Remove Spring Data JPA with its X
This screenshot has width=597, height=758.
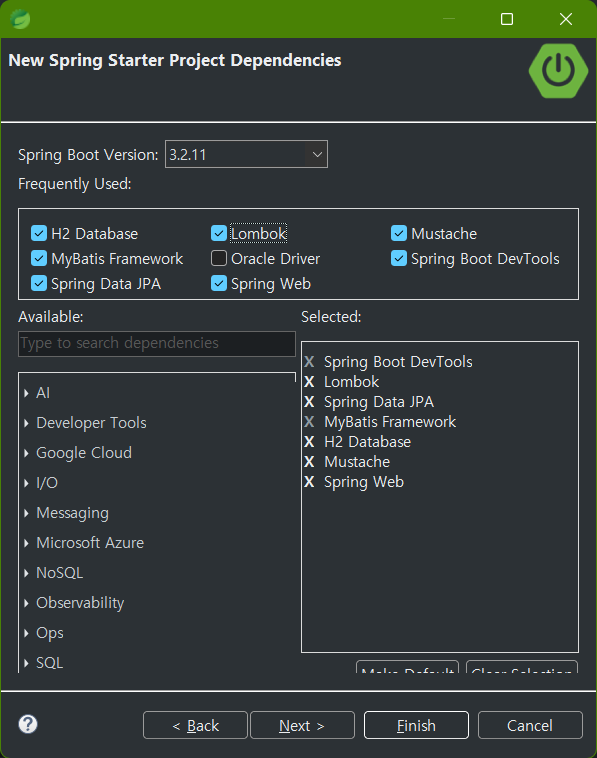(x=309, y=402)
